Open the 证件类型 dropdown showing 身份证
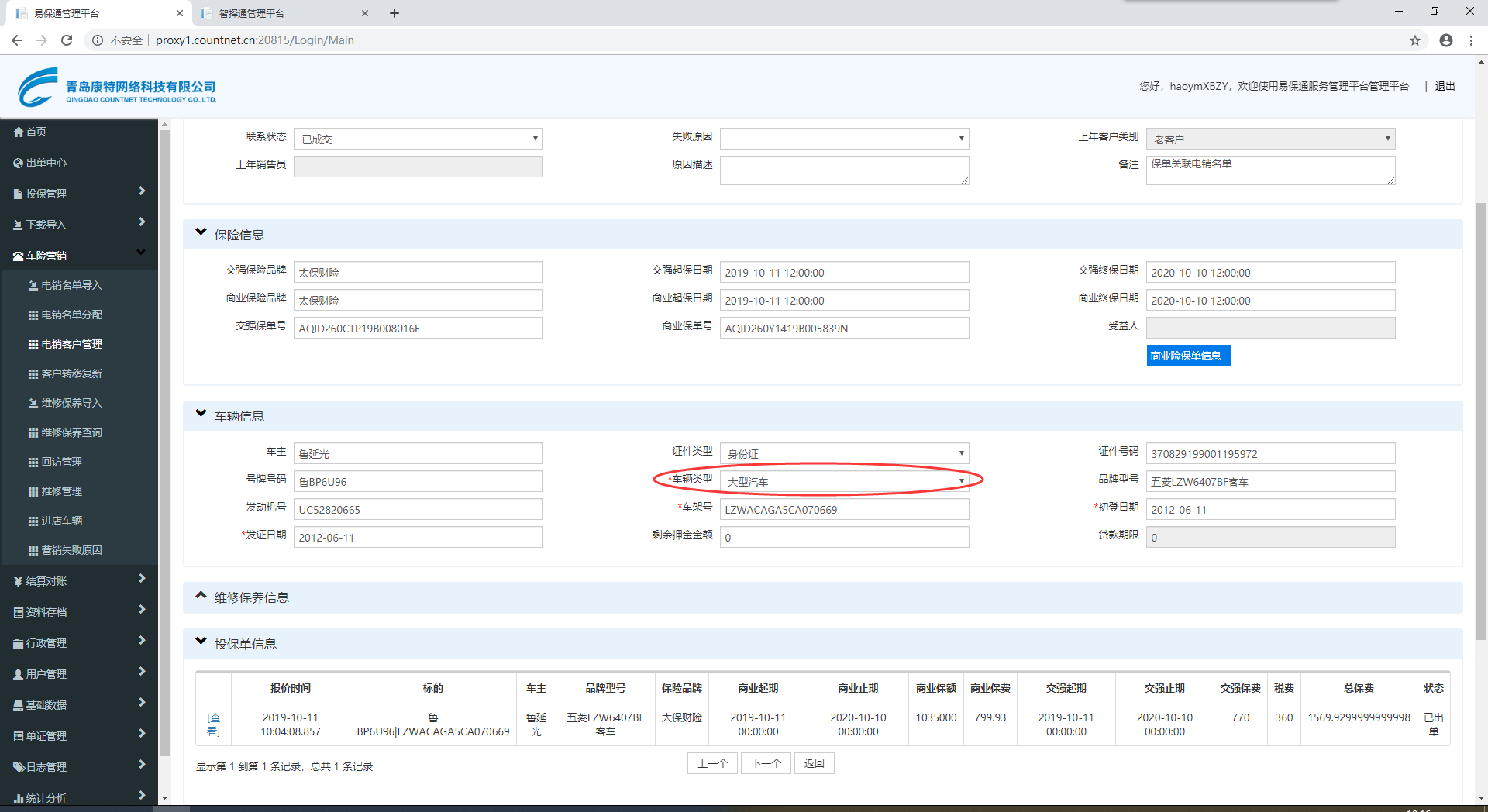The image size is (1488, 812). [x=844, y=454]
